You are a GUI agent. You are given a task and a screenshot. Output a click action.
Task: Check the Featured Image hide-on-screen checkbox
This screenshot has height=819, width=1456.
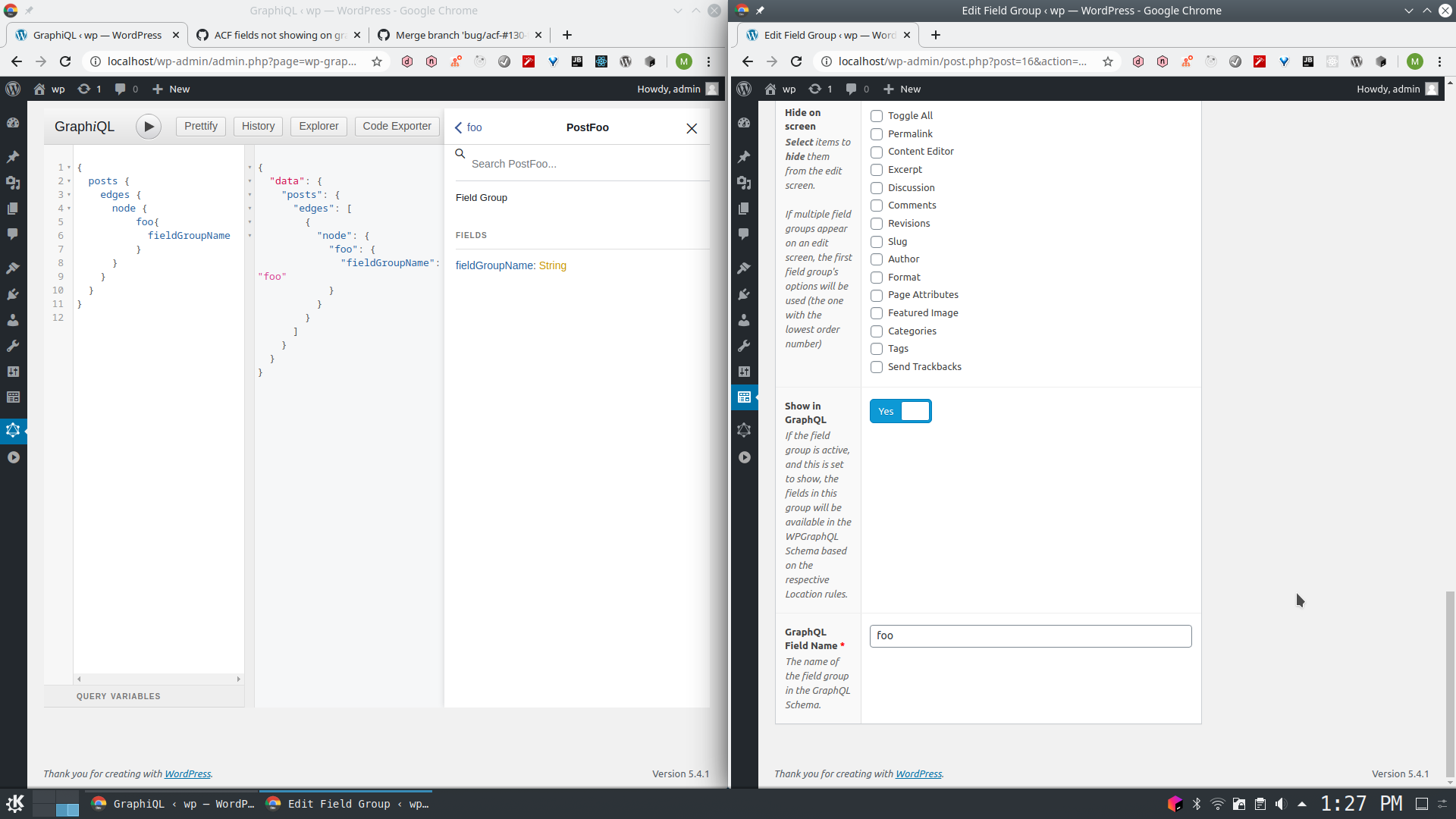877,313
